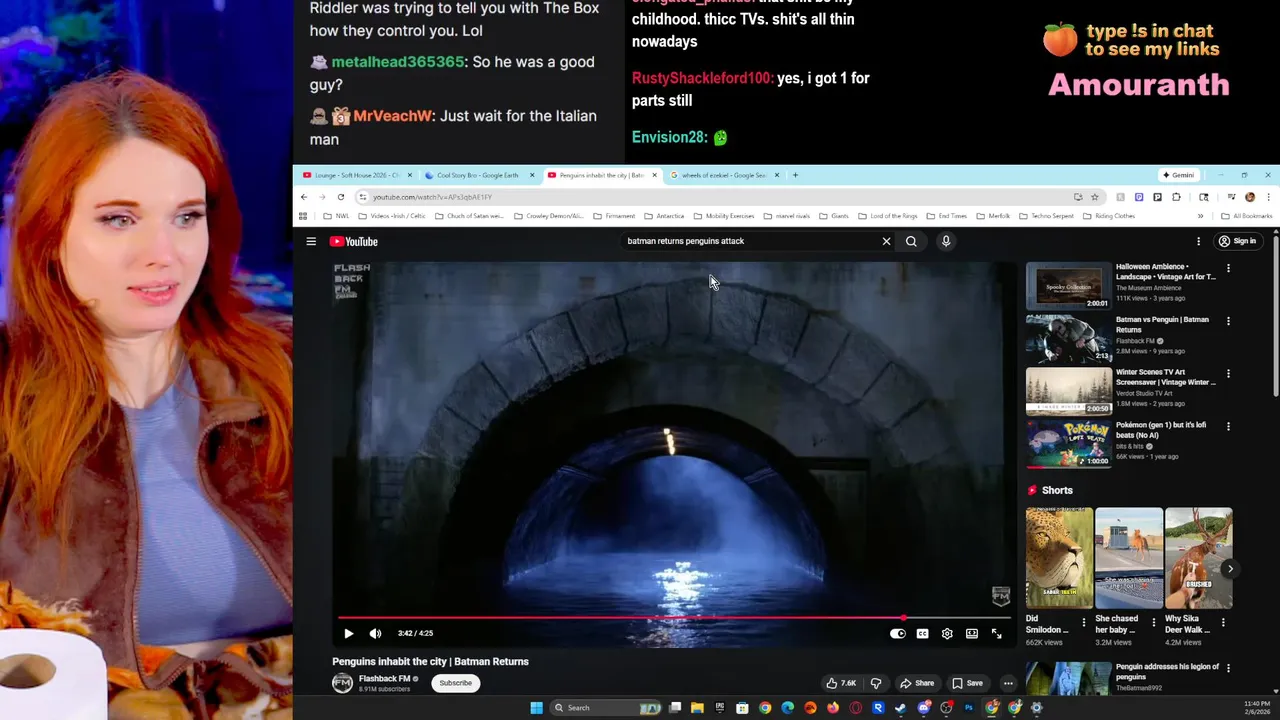Click the Gemini button in Chrome
Viewport: 1280px width, 720px height.
1178,175
